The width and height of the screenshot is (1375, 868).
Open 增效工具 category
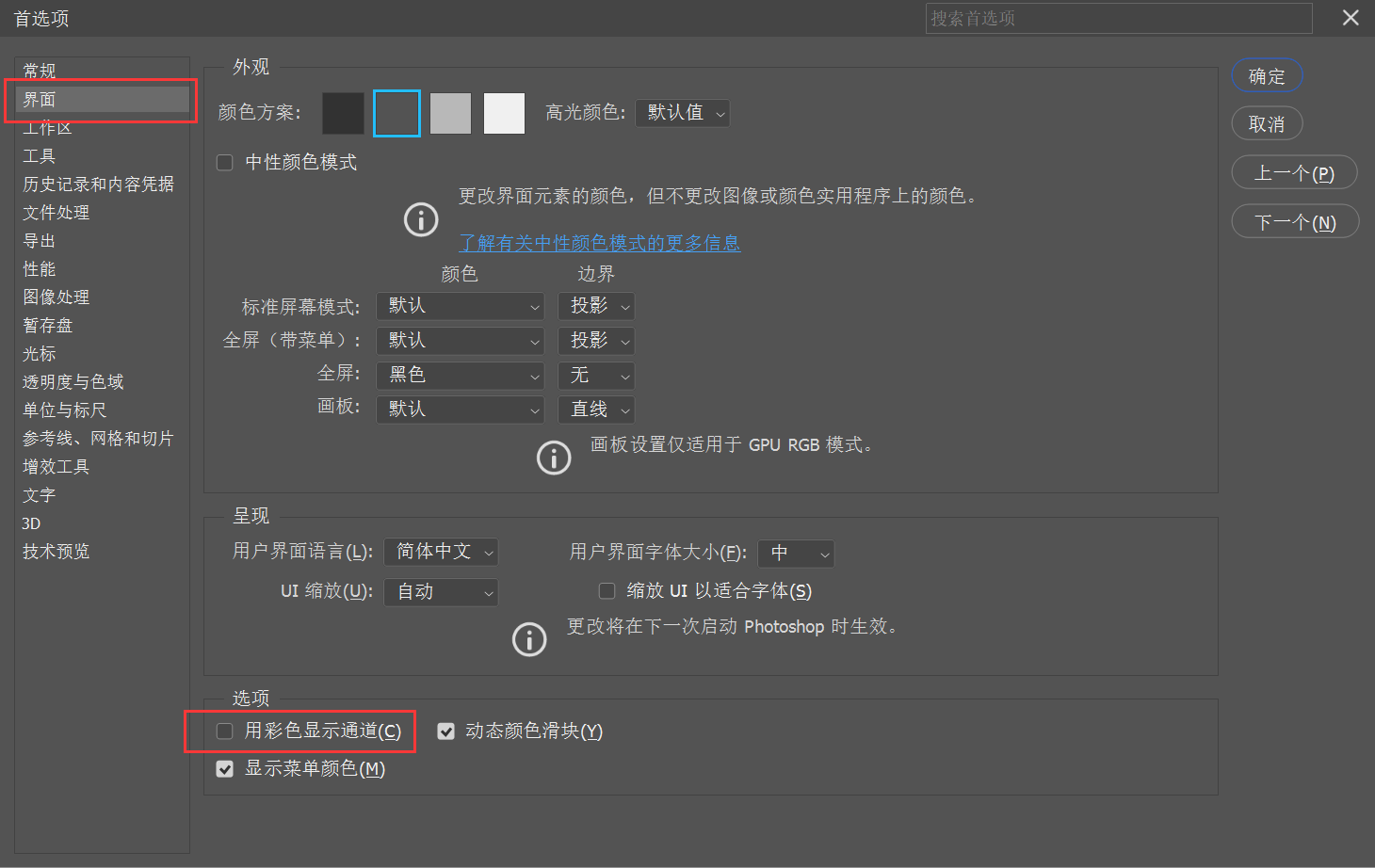click(103, 467)
